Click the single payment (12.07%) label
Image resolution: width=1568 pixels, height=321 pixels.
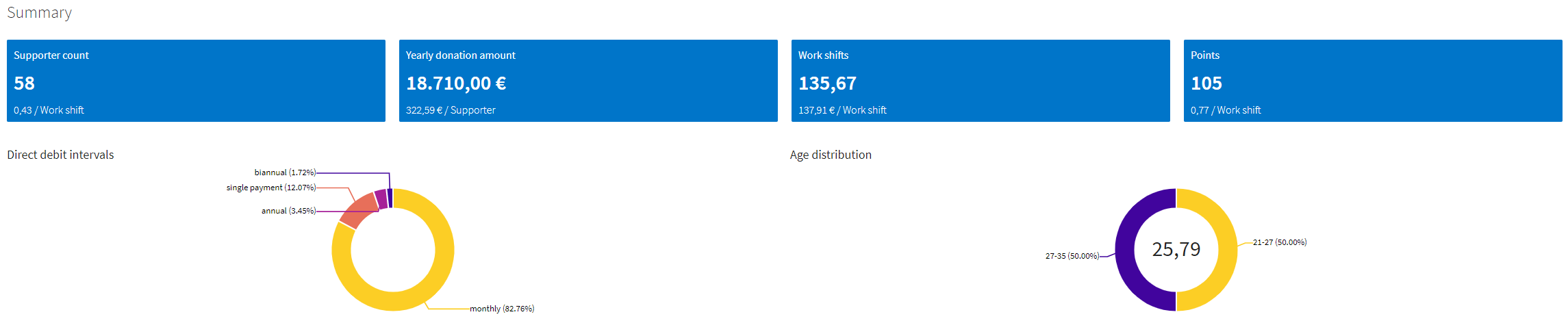click(x=271, y=188)
